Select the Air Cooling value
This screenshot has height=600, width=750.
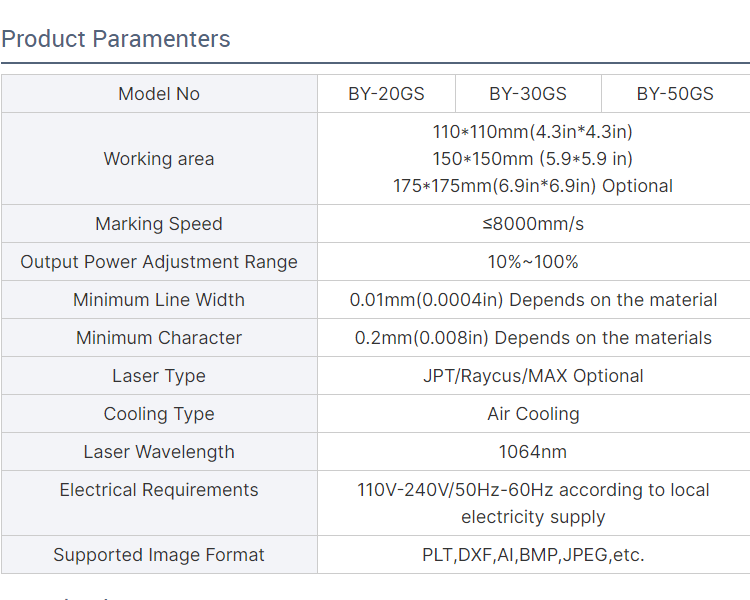coord(533,414)
